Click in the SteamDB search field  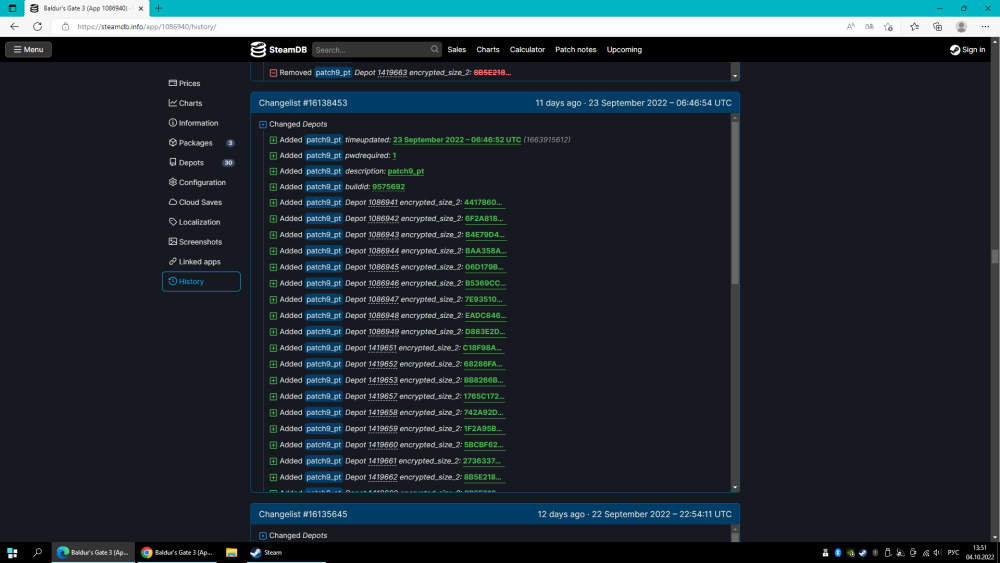pyautogui.click(x=370, y=50)
